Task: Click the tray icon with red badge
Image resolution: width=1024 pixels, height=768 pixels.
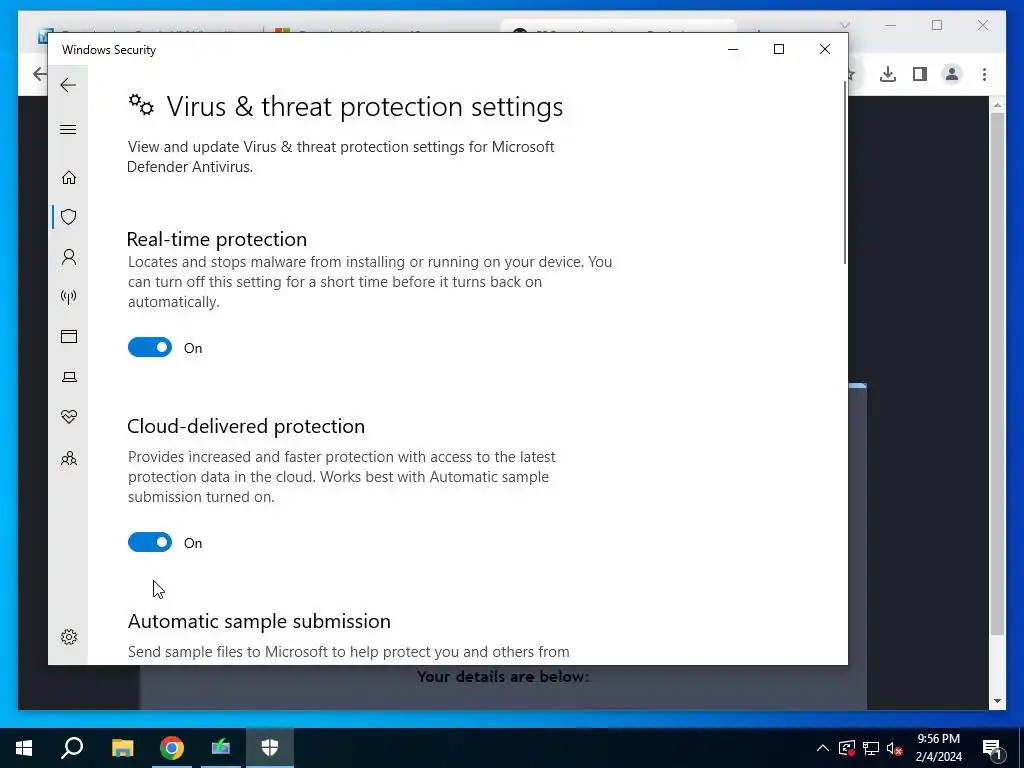Action: 847,748
